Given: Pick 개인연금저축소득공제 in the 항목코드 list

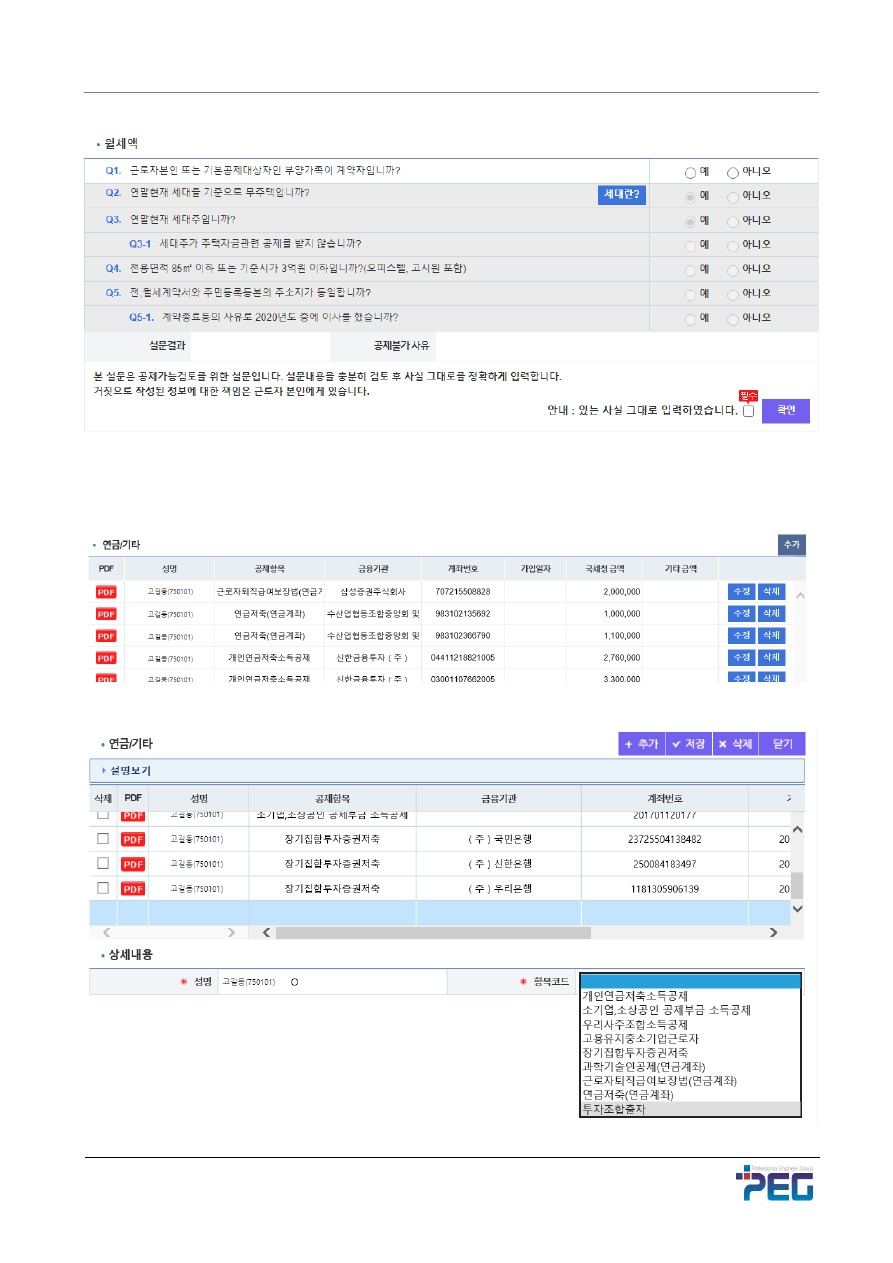Looking at the screenshot, I should [635, 996].
